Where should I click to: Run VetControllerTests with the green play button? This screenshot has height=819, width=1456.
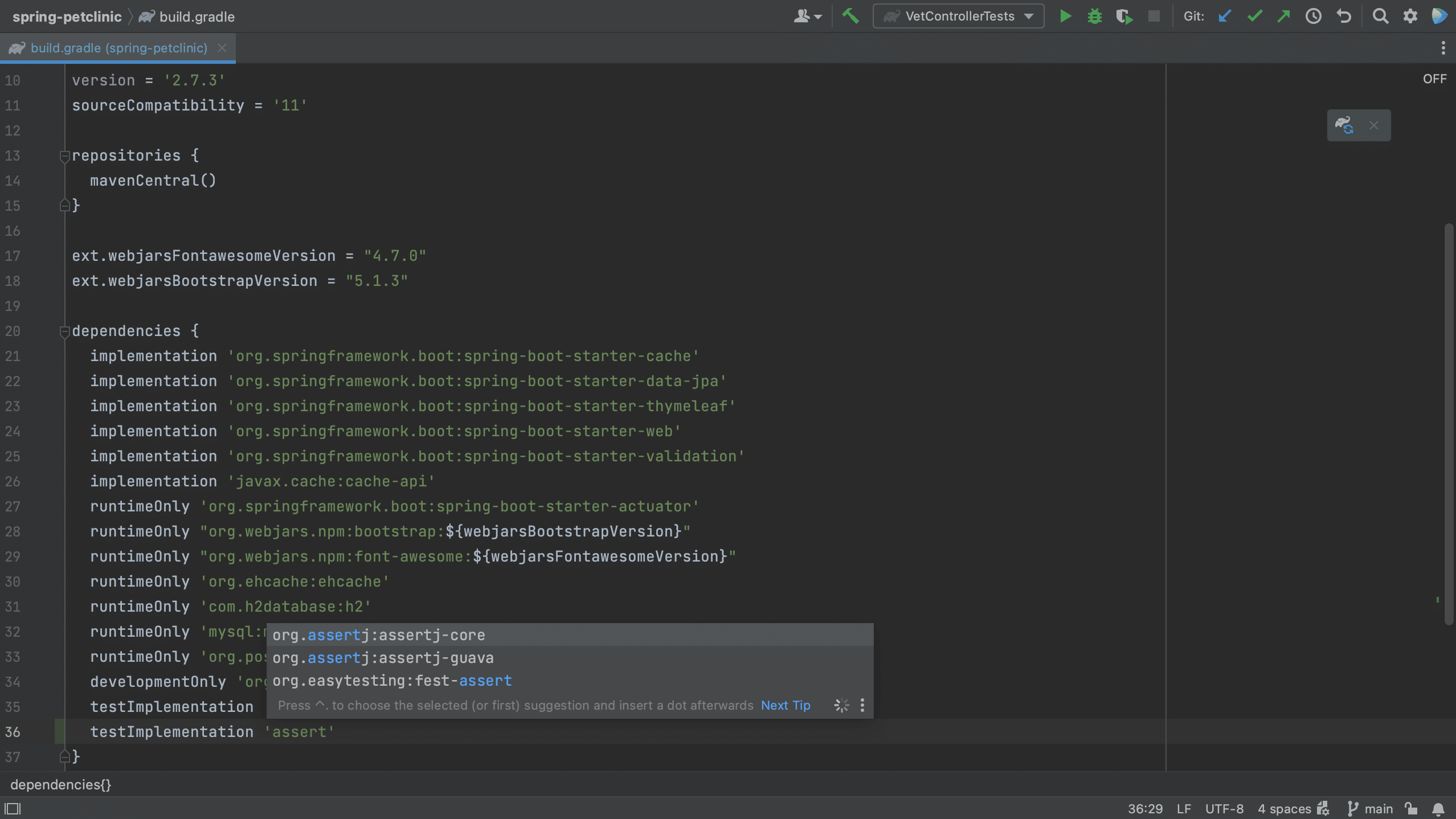1065,16
